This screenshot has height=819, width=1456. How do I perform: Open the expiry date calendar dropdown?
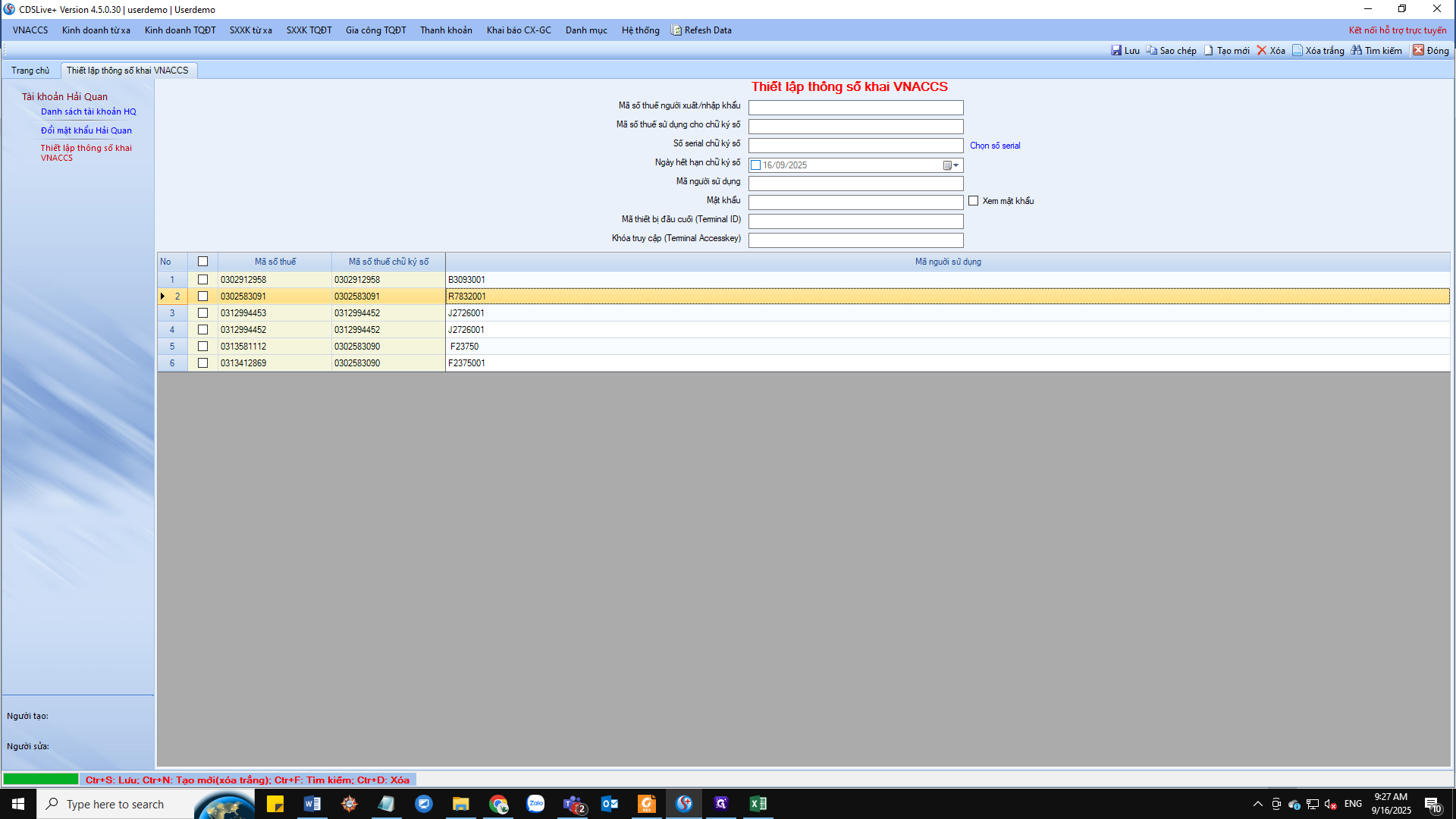pyautogui.click(x=951, y=165)
